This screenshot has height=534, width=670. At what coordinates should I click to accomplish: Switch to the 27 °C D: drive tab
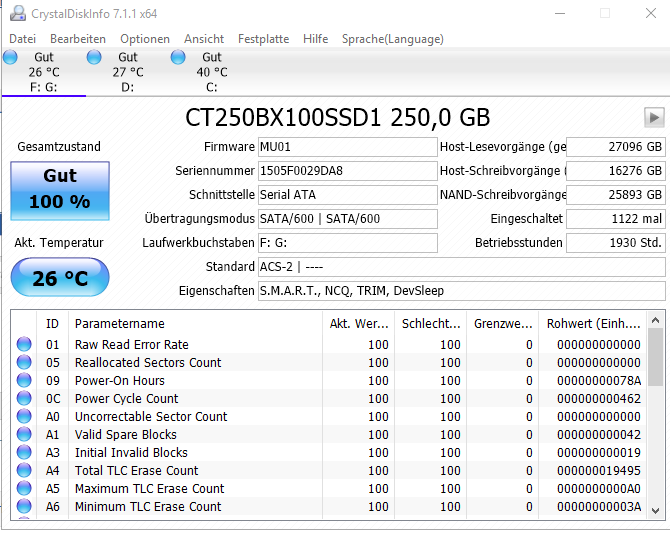tap(128, 72)
